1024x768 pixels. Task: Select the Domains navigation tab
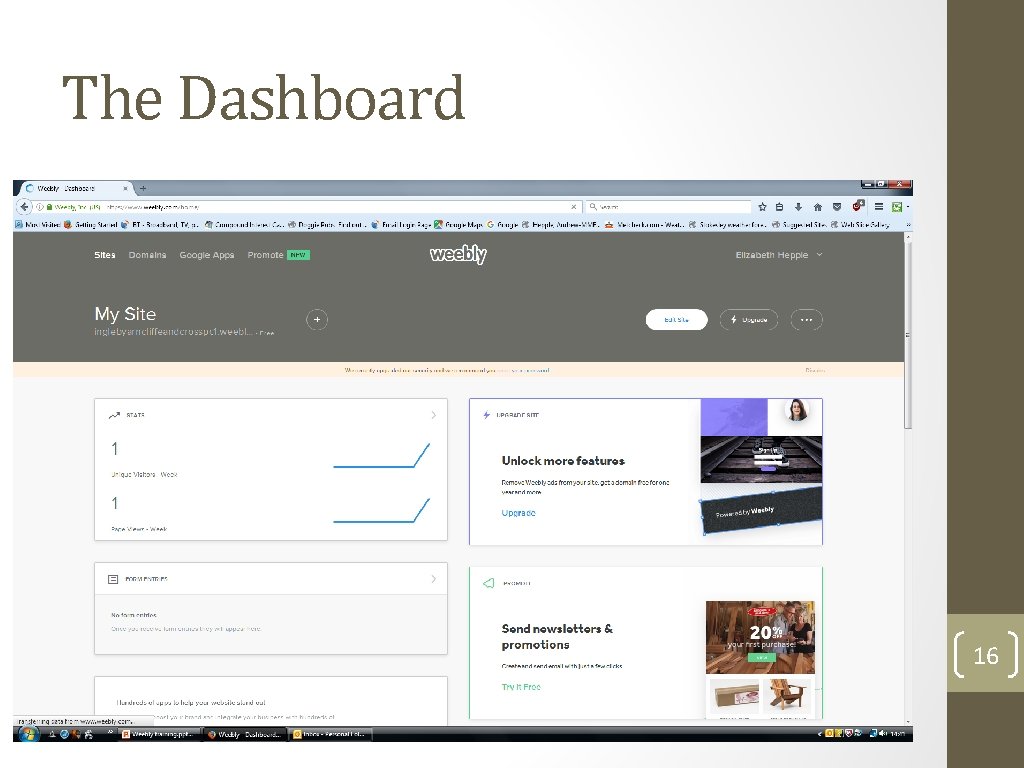pos(147,255)
